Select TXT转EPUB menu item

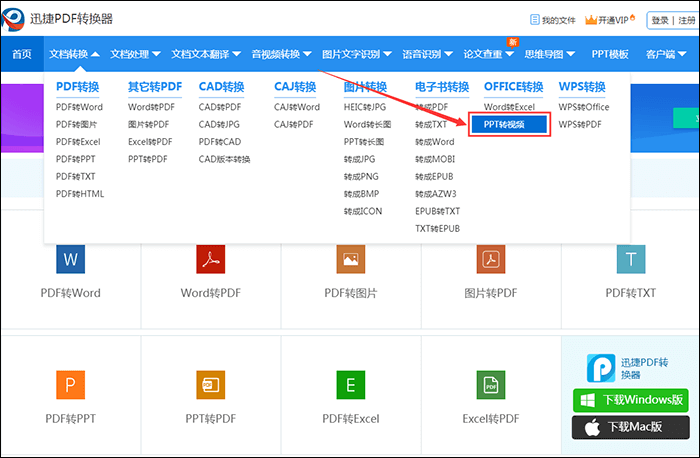pos(438,229)
